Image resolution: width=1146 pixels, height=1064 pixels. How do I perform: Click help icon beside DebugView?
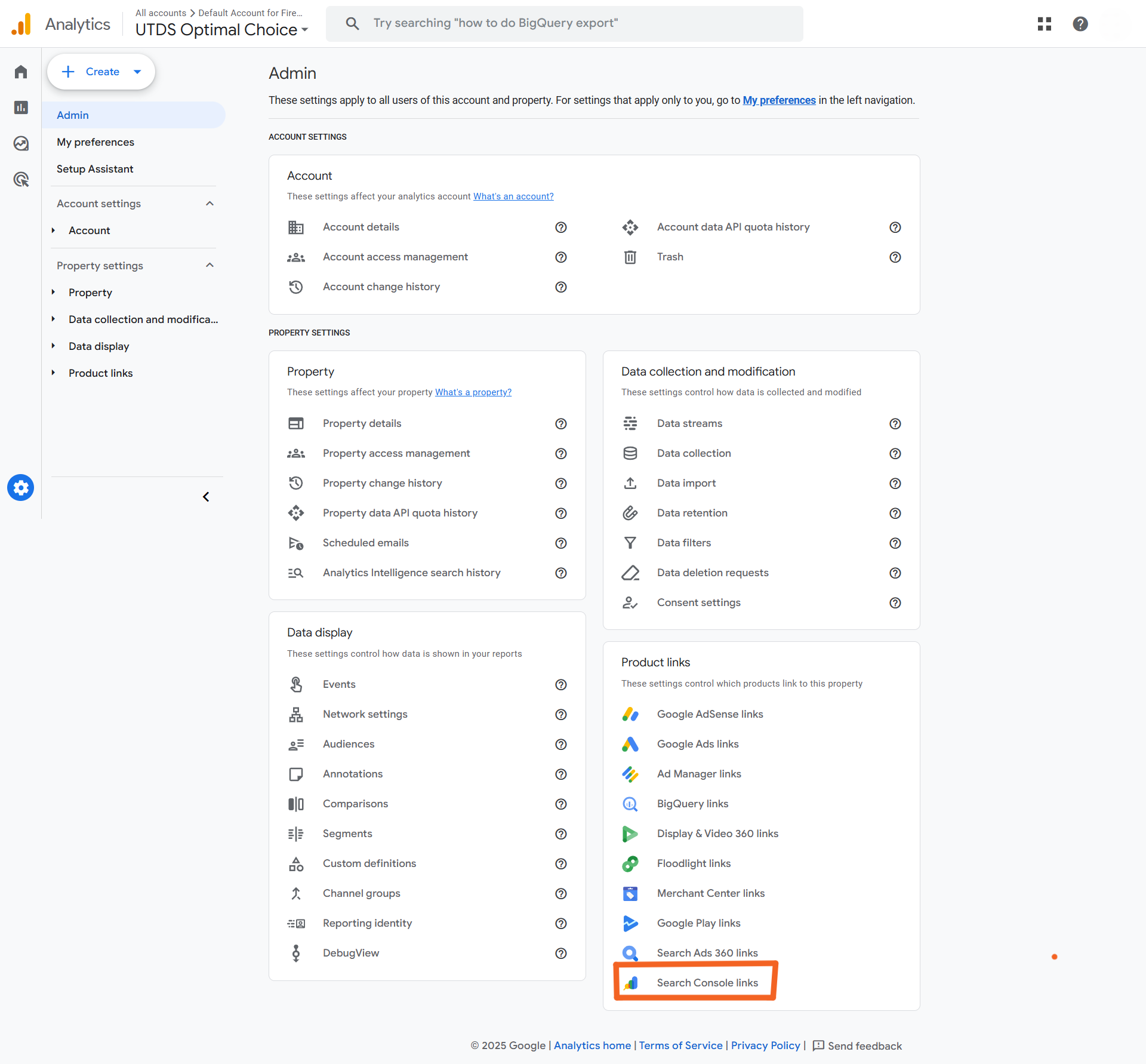coord(561,954)
